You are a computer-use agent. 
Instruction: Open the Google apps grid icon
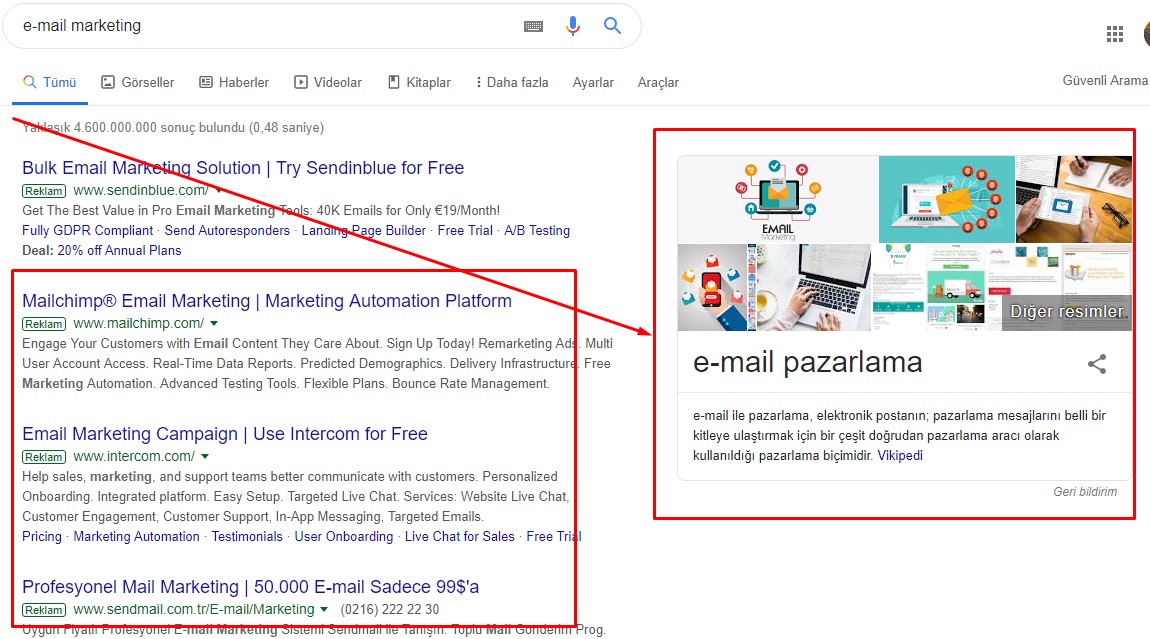click(x=1114, y=33)
